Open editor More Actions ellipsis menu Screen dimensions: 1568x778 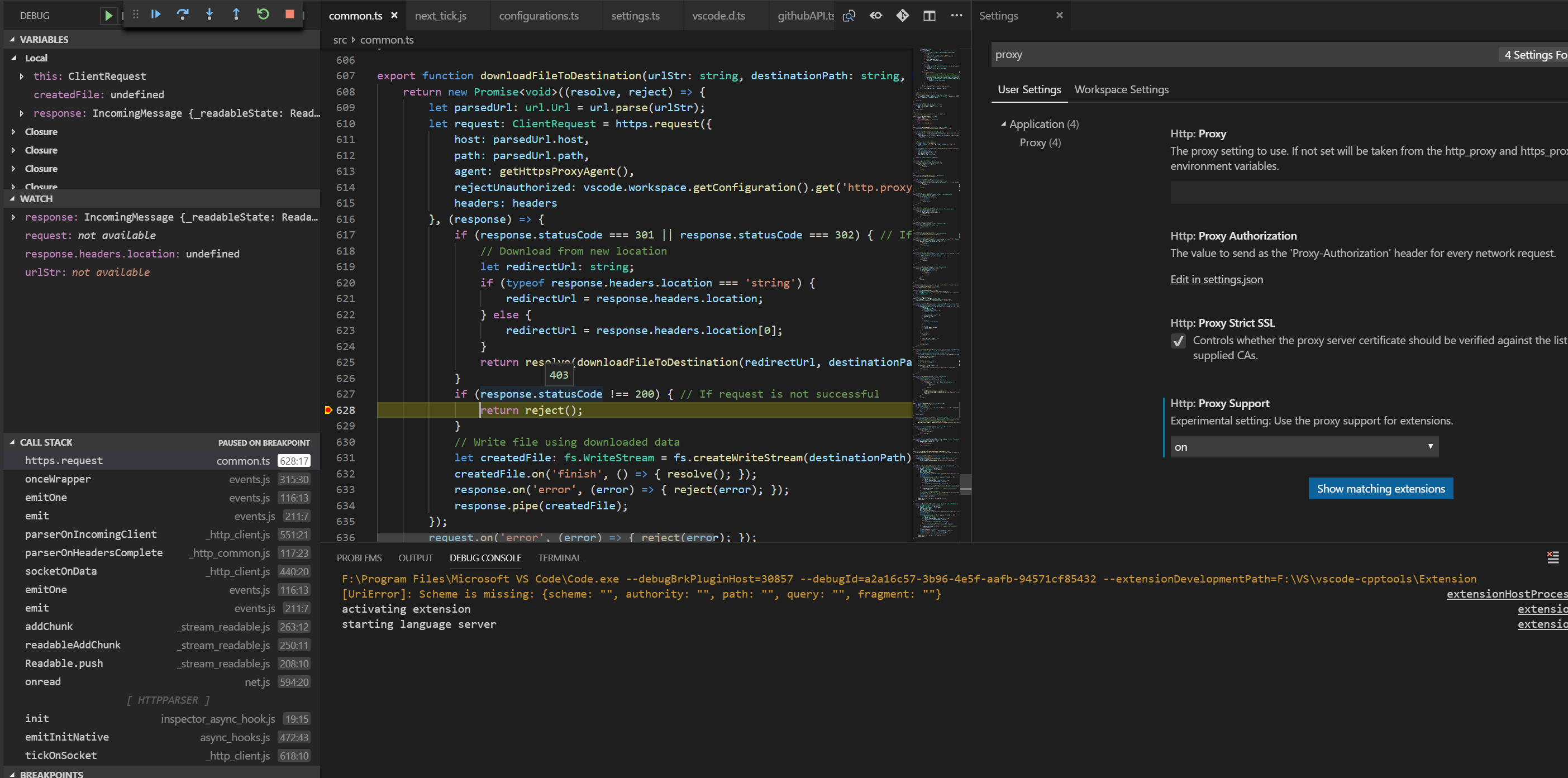tap(956, 16)
